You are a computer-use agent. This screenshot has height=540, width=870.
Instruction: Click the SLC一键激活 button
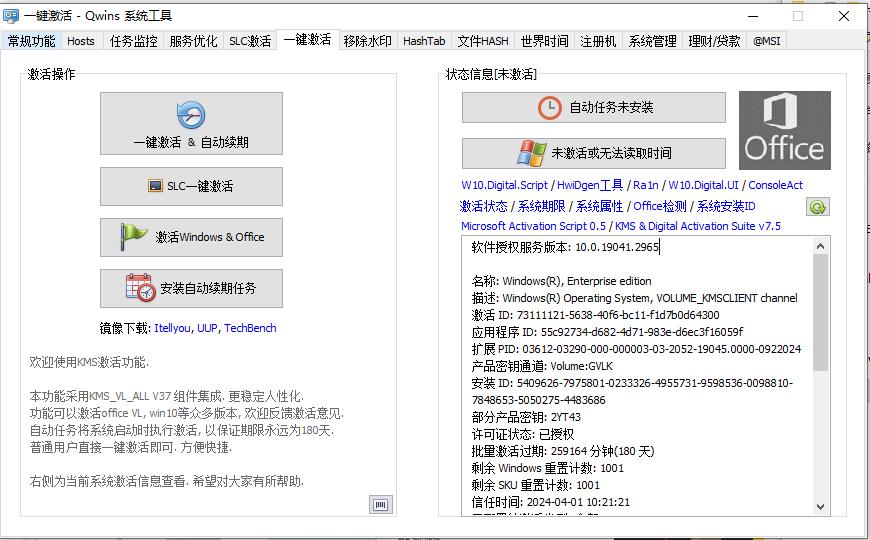coord(191,186)
